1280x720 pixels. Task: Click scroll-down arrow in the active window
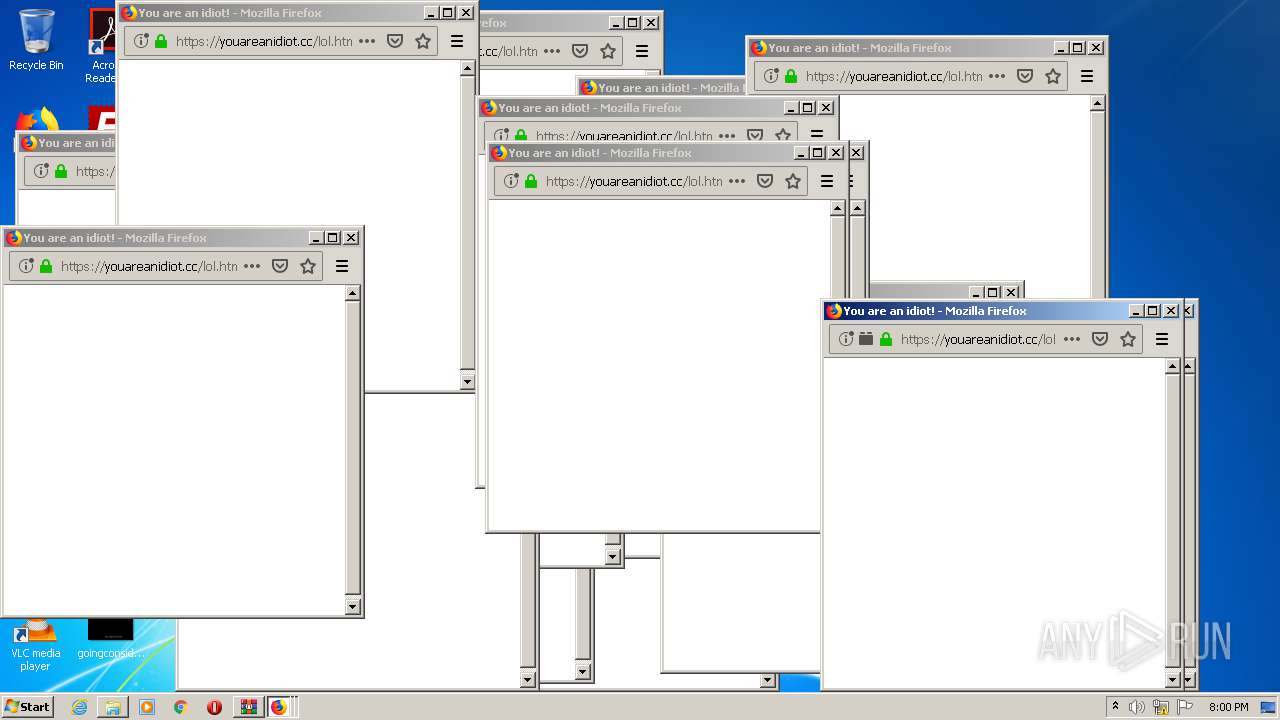coord(1173,680)
